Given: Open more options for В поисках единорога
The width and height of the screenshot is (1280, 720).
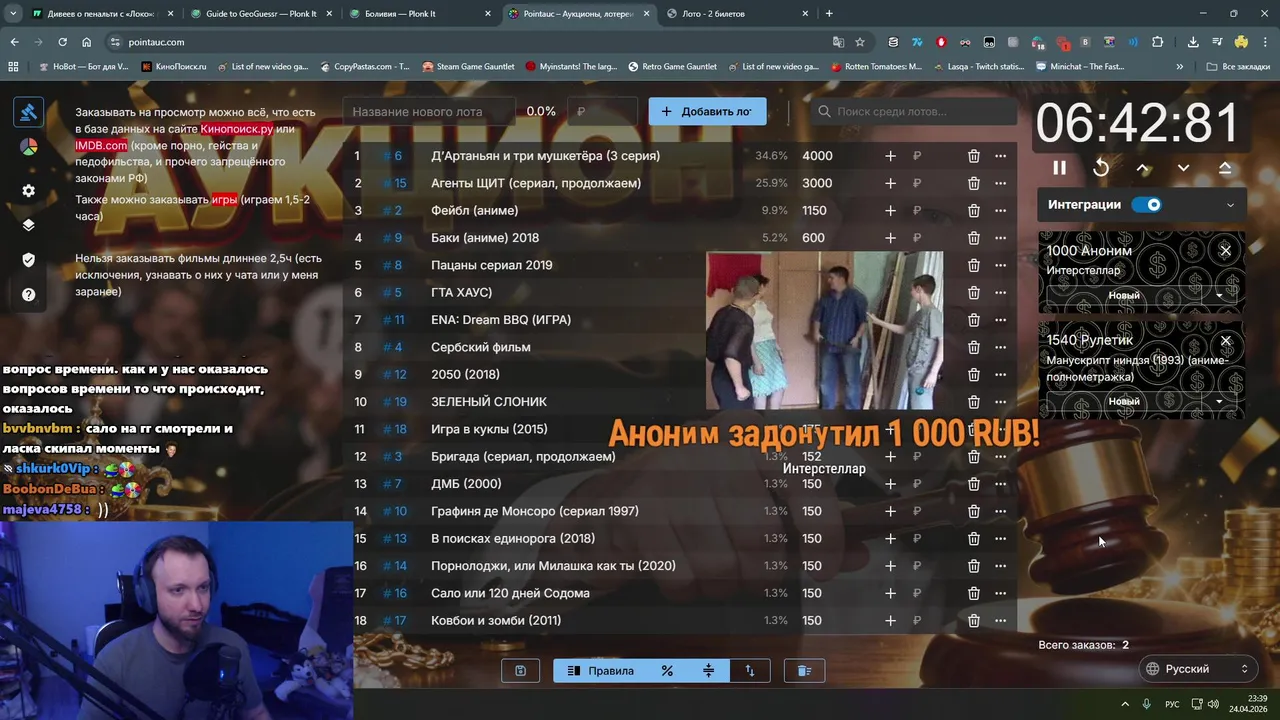Looking at the screenshot, I should (1000, 539).
